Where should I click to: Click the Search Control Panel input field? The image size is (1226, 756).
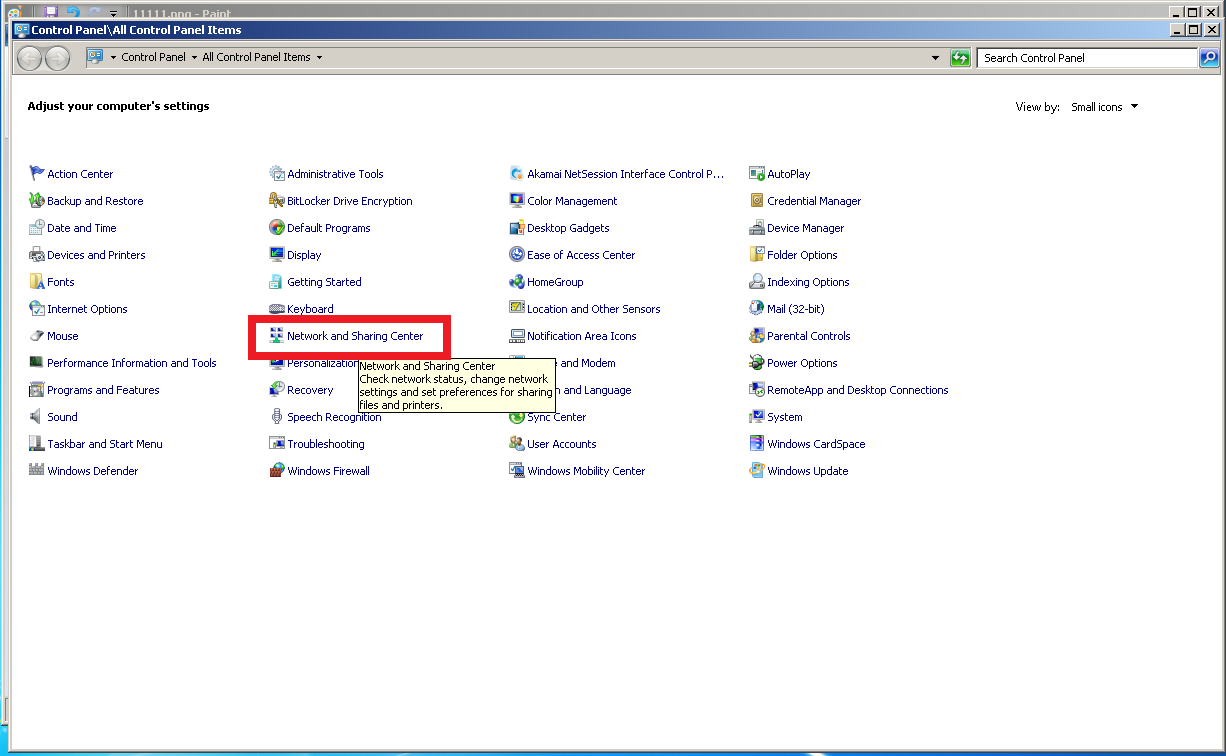click(x=1087, y=58)
